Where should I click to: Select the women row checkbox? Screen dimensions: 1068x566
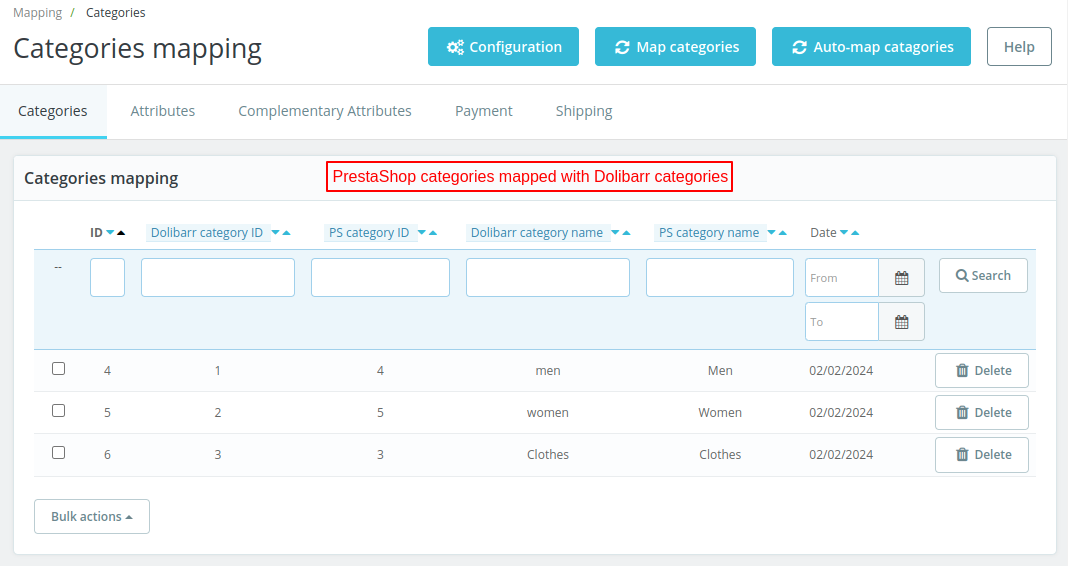click(59, 411)
